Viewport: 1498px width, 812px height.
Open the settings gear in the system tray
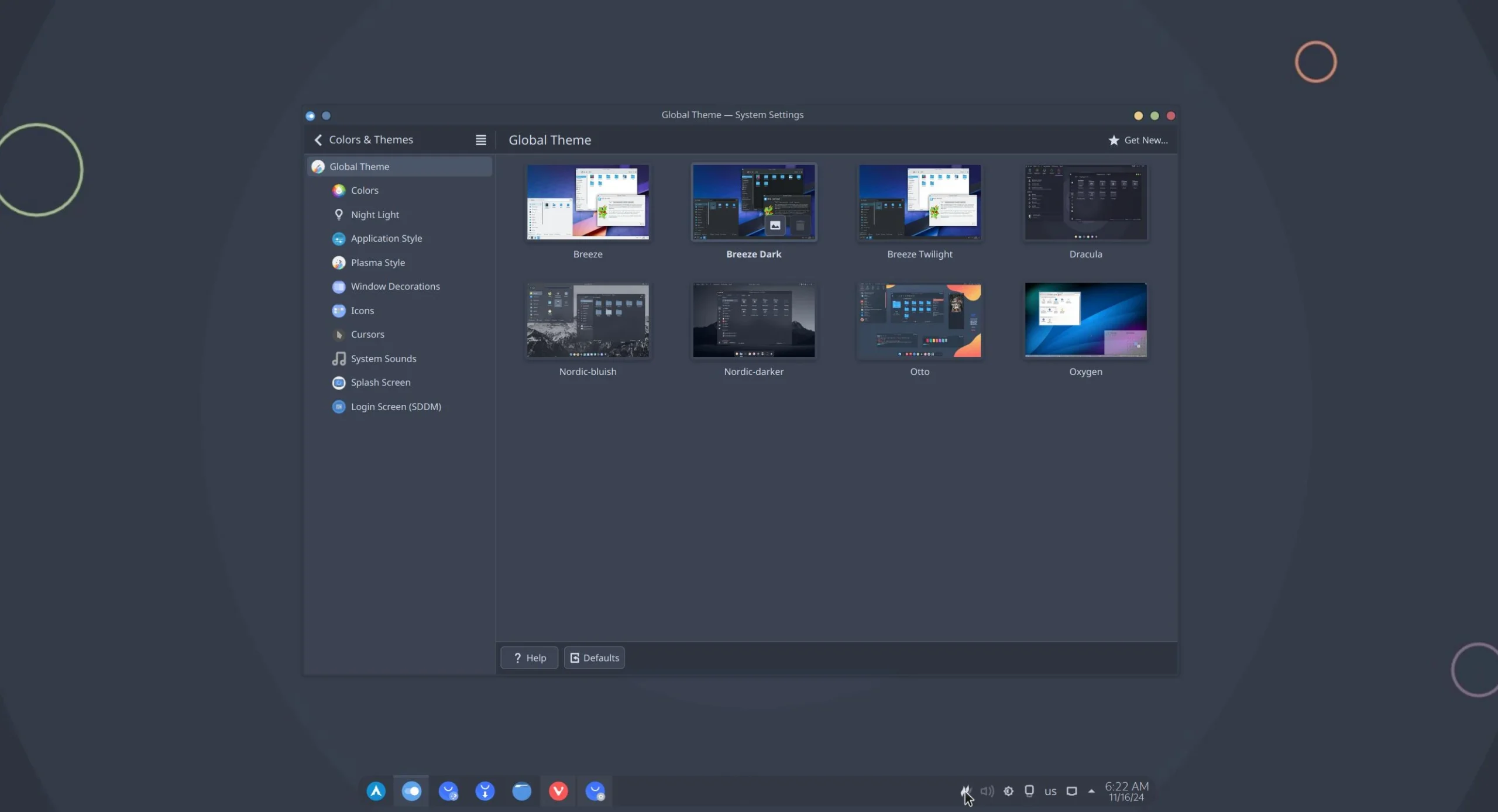pos(1008,791)
